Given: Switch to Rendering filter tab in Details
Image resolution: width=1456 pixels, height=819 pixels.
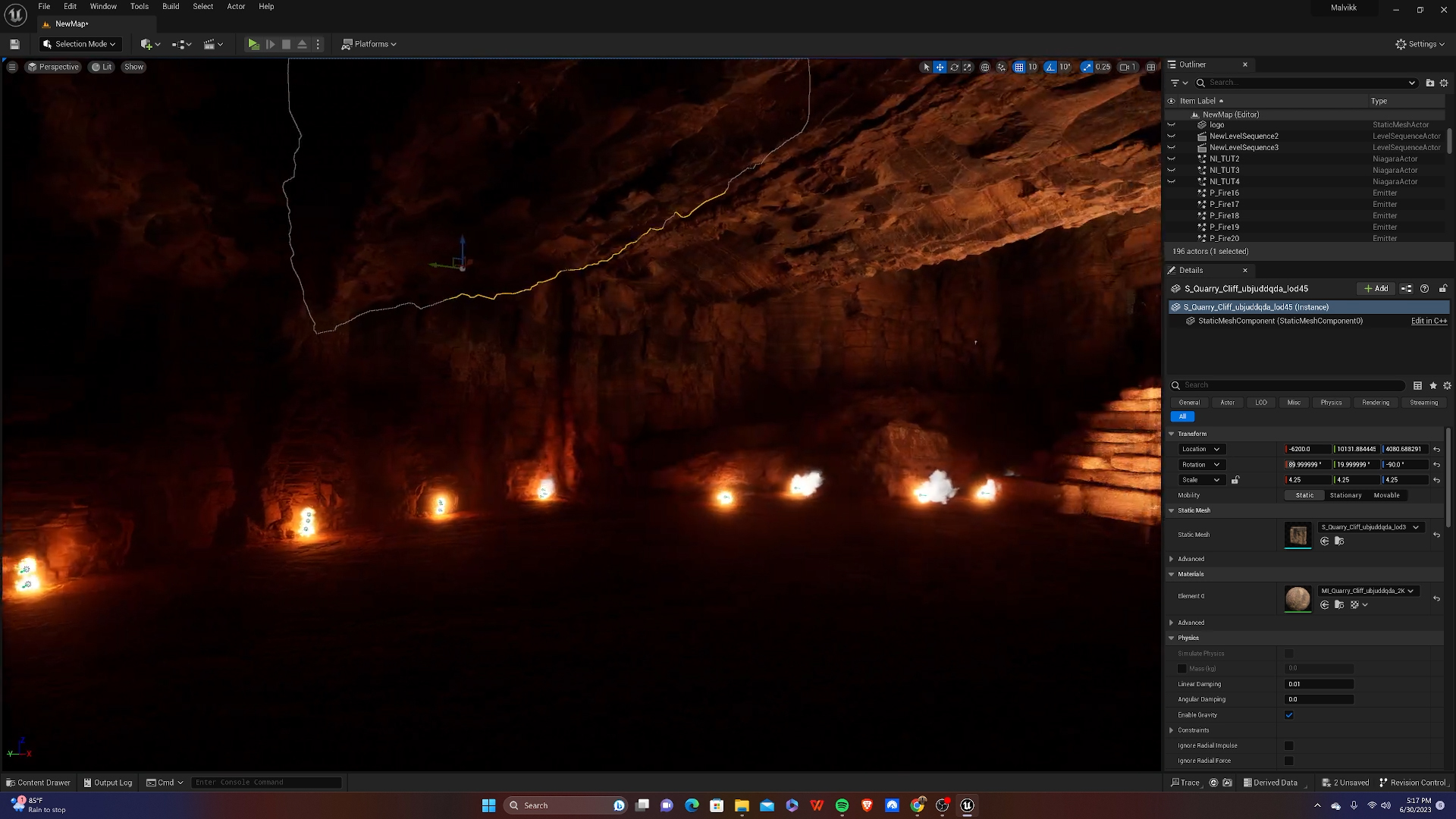Looking at the screenshot, I should click(1375, 403).
